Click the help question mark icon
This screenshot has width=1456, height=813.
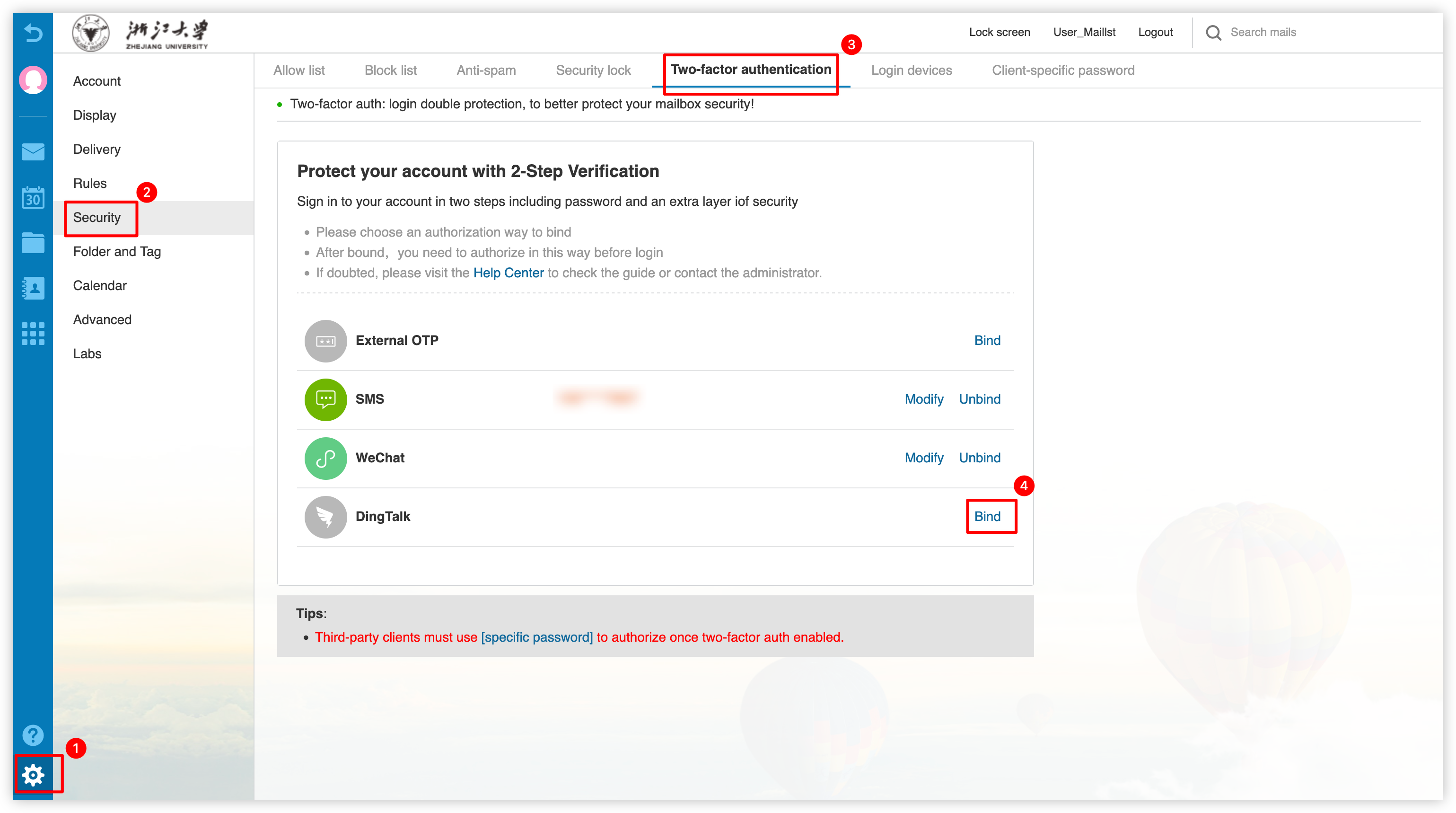tap(33, 735)
